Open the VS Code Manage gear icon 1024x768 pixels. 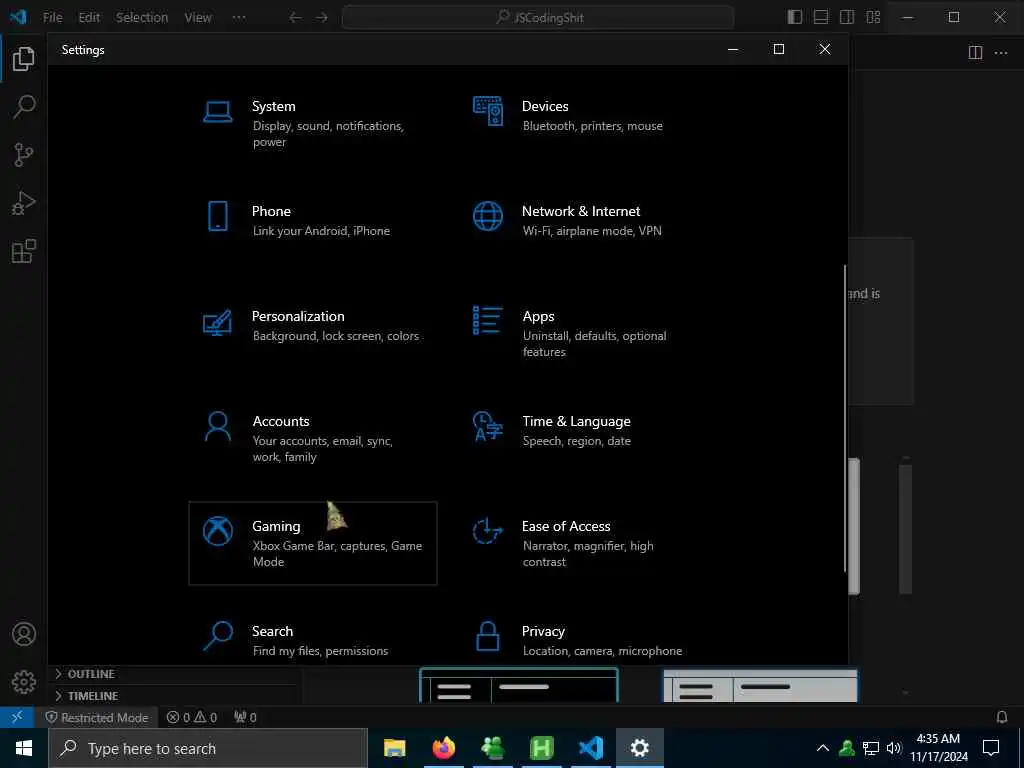click(24, 682)
